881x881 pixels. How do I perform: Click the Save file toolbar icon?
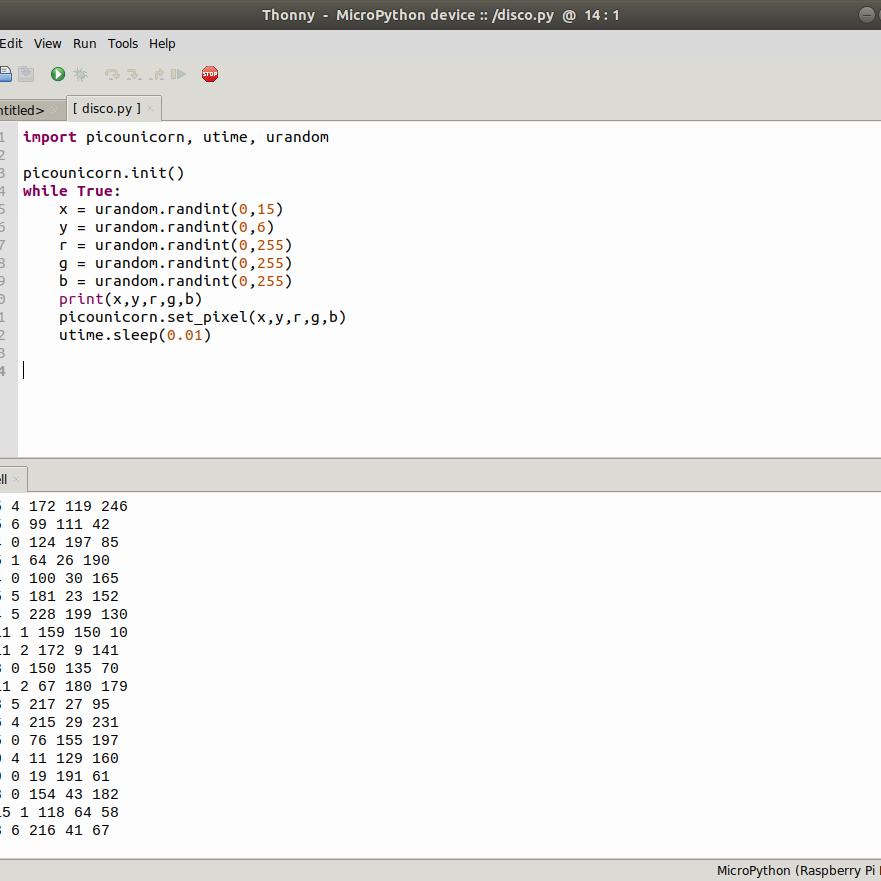point(26,74)
